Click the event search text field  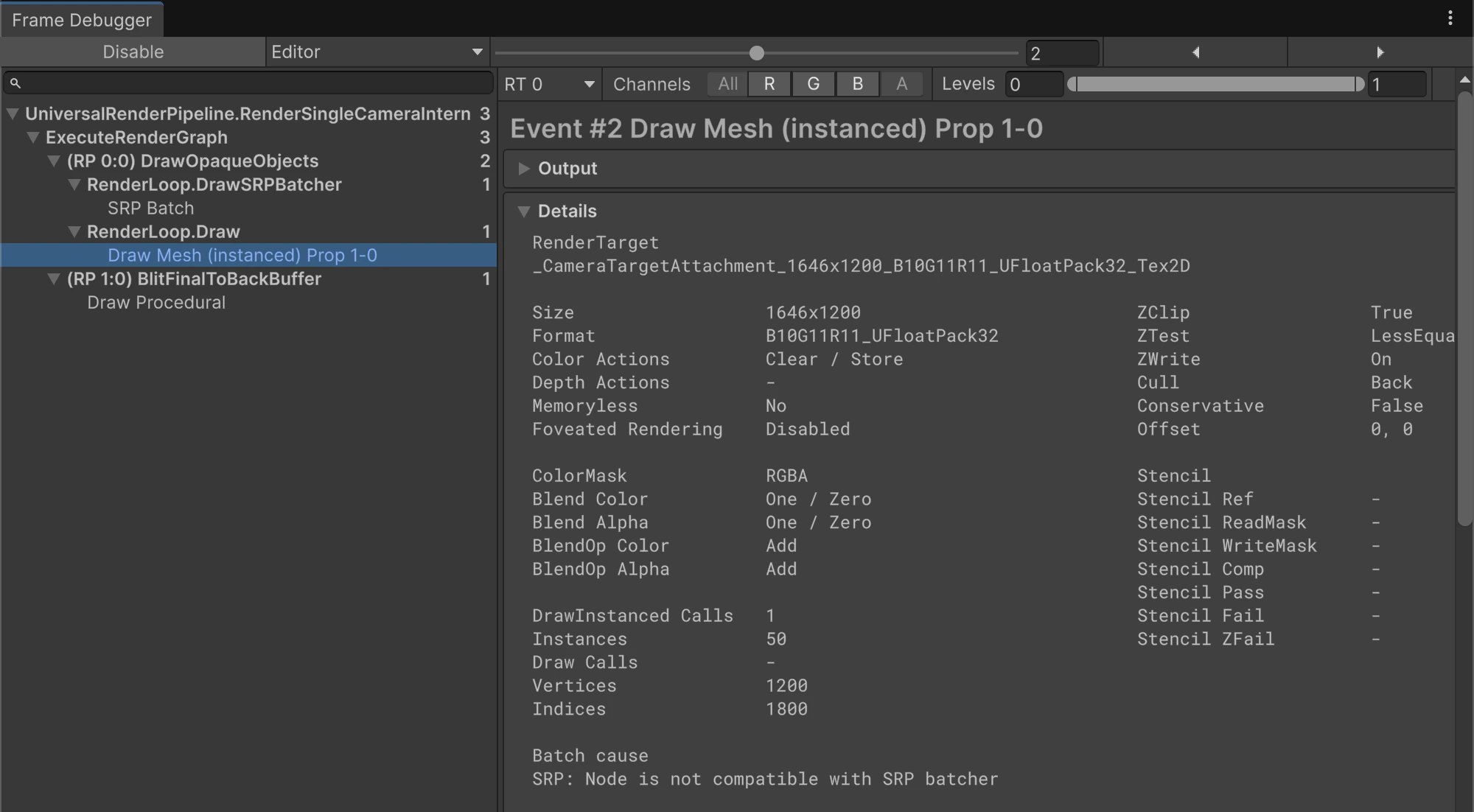pos(248,83)
